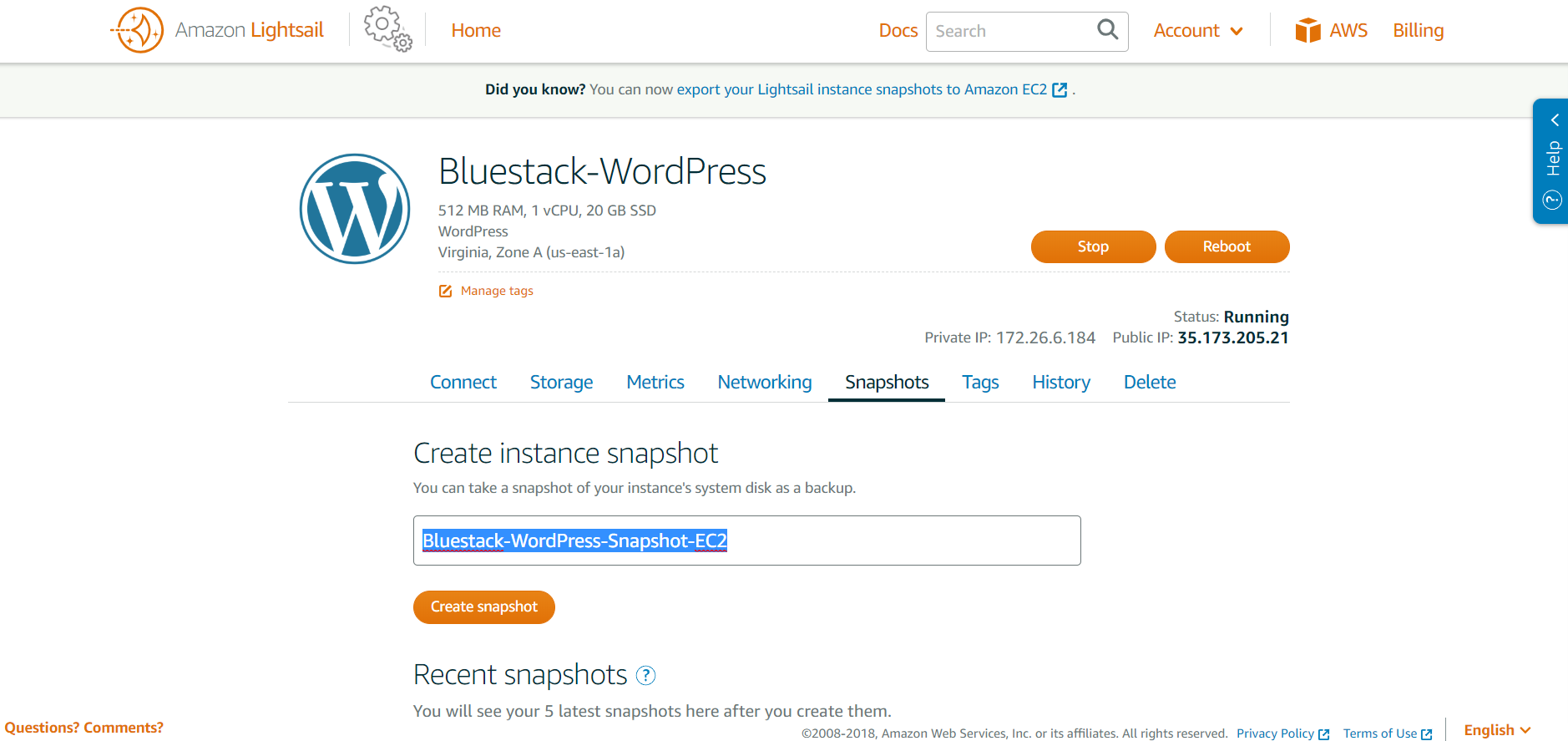Click the Create snapshot button
This screenshot has height=741, width=1568.
click(484, 607)
